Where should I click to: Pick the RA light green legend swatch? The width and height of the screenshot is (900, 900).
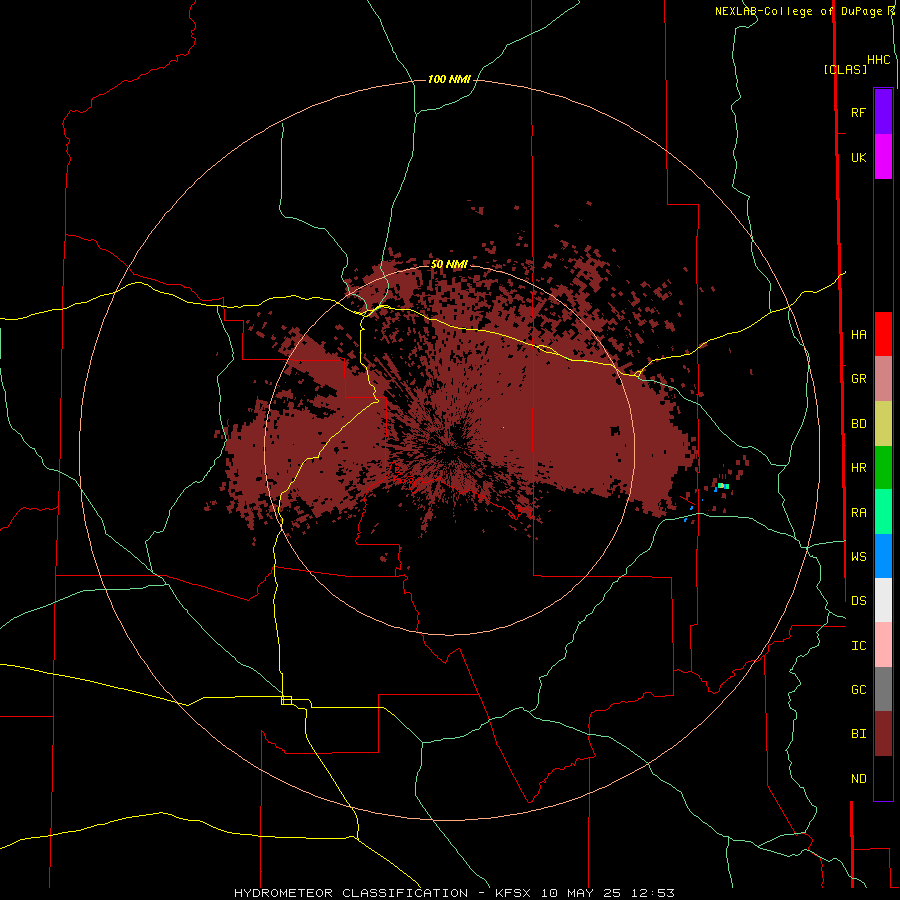point(883,512)
